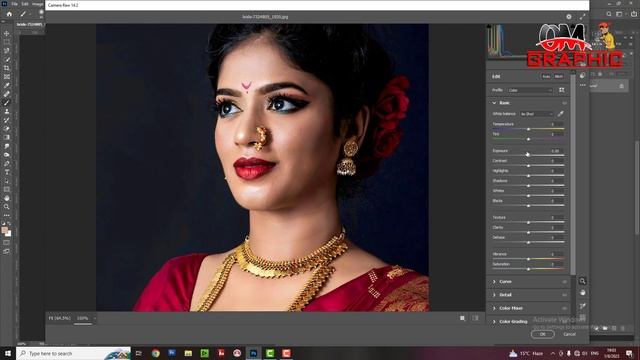Toggle Camera Raw full screen mode
This screenshot has height=360, width=640.
(582, 17)
